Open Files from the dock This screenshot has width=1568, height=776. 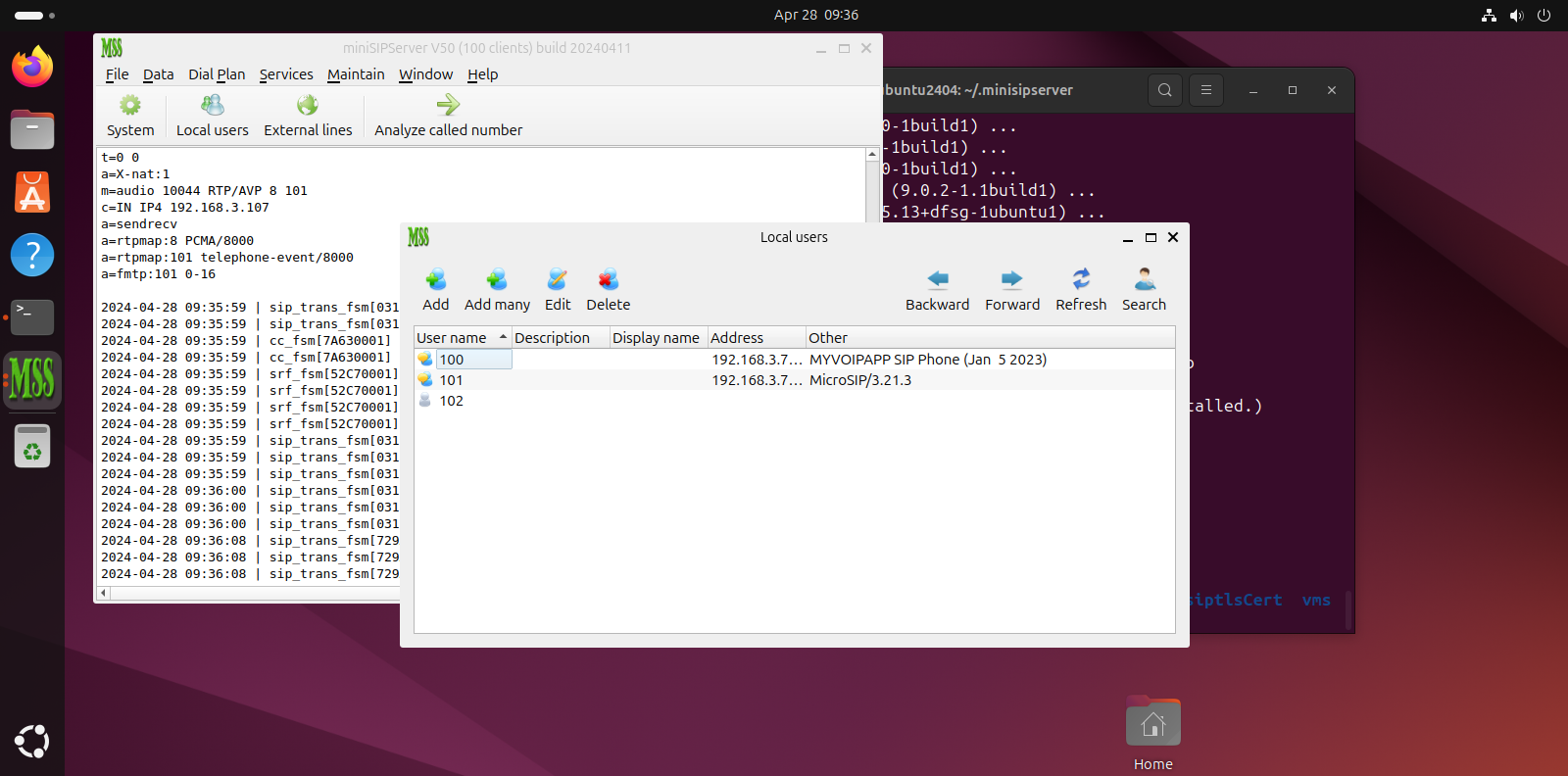click(x=32, y=129)
